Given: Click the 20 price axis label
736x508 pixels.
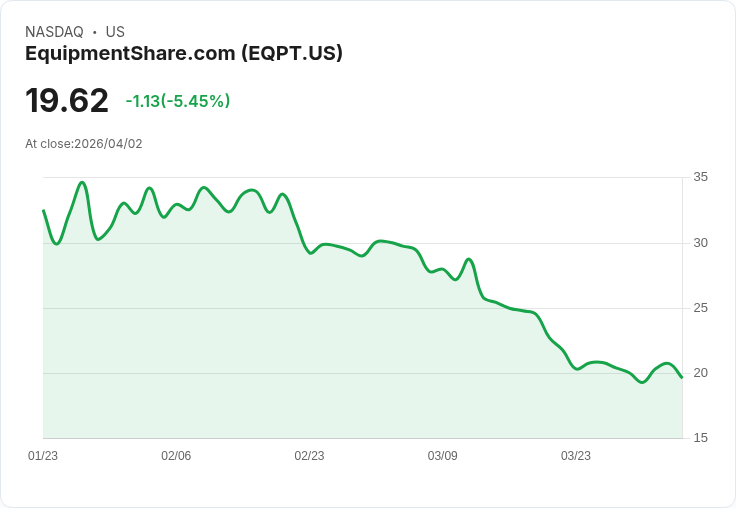Looking at the screenshot, I should pyautogui.click(x=700, y=373).
